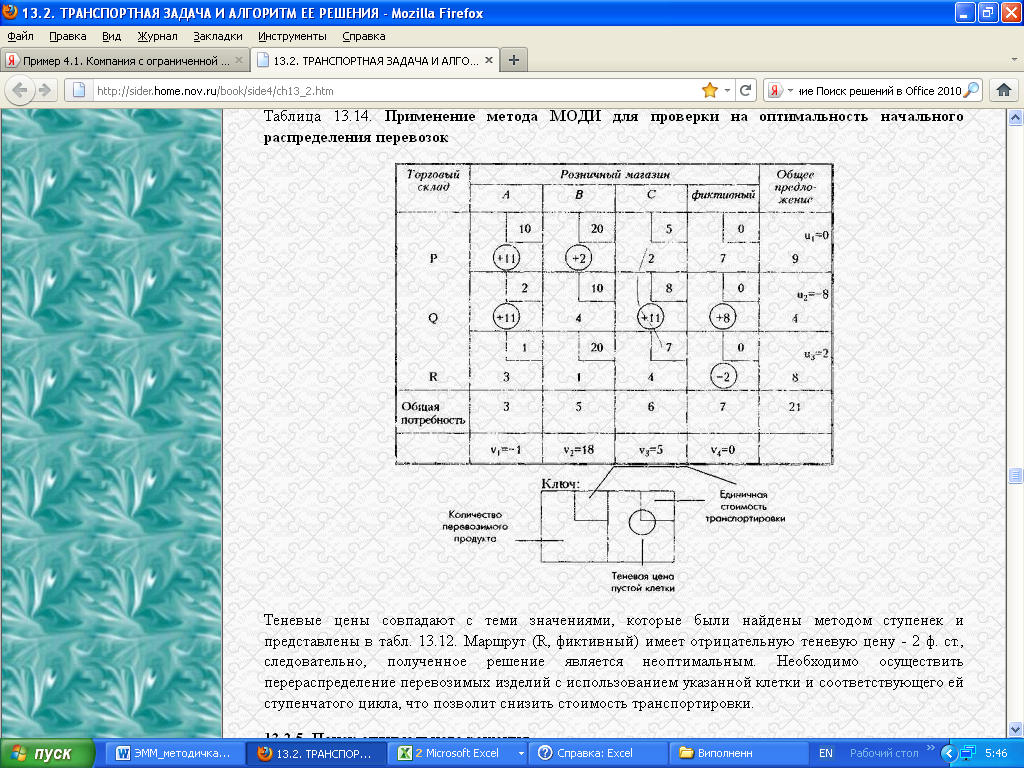This screenshot has height=768, width=1024.
Task: Click the фиктивный column header
Action: click(723, 195)
